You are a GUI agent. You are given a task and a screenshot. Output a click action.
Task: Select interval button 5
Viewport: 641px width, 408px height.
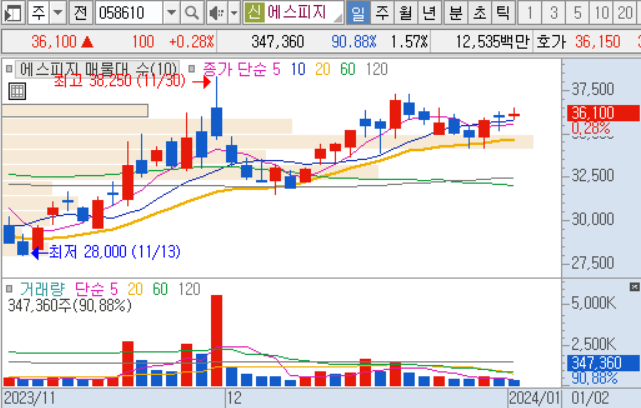coord(577,13)
